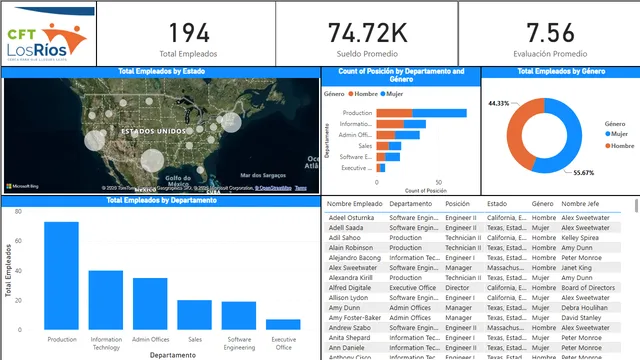Select the 'Anita Shepard' employee name
This screenshot has height=360, width=640.
click(349, 338)
